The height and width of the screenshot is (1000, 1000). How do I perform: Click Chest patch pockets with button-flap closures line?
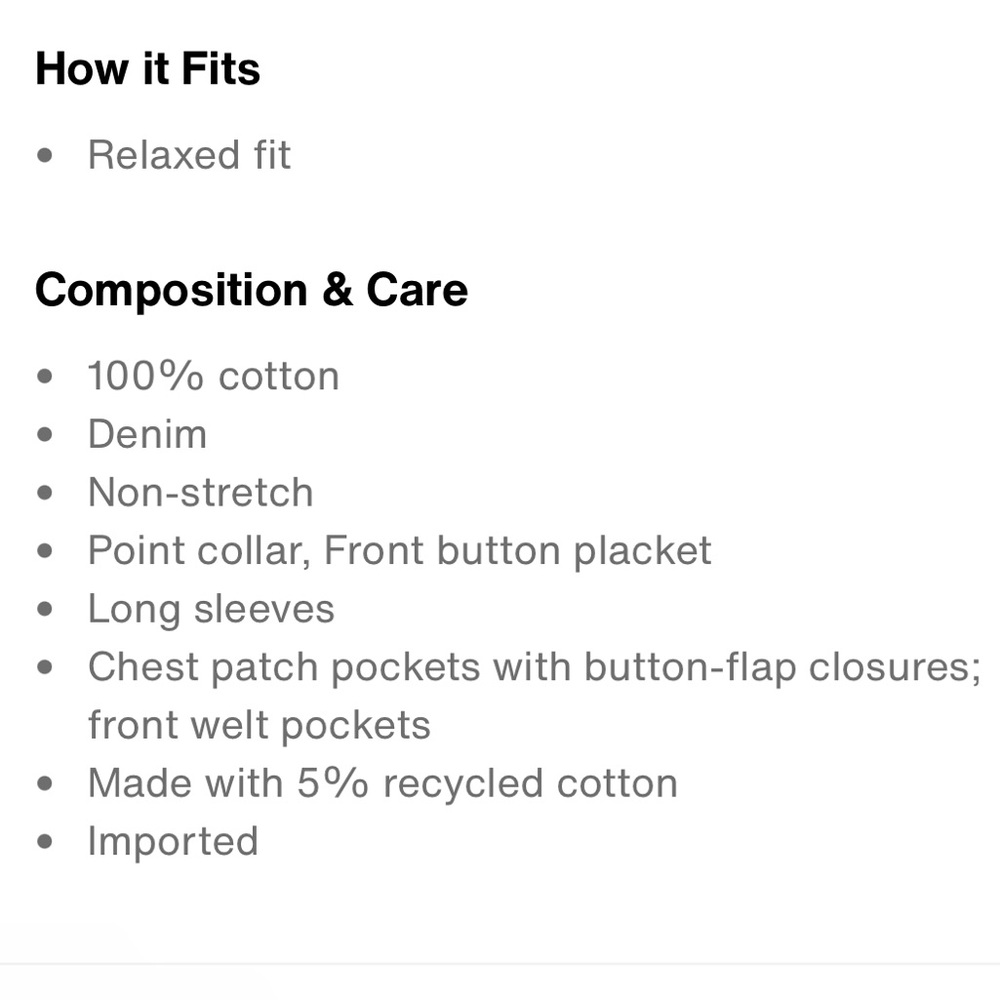(534, 666)
